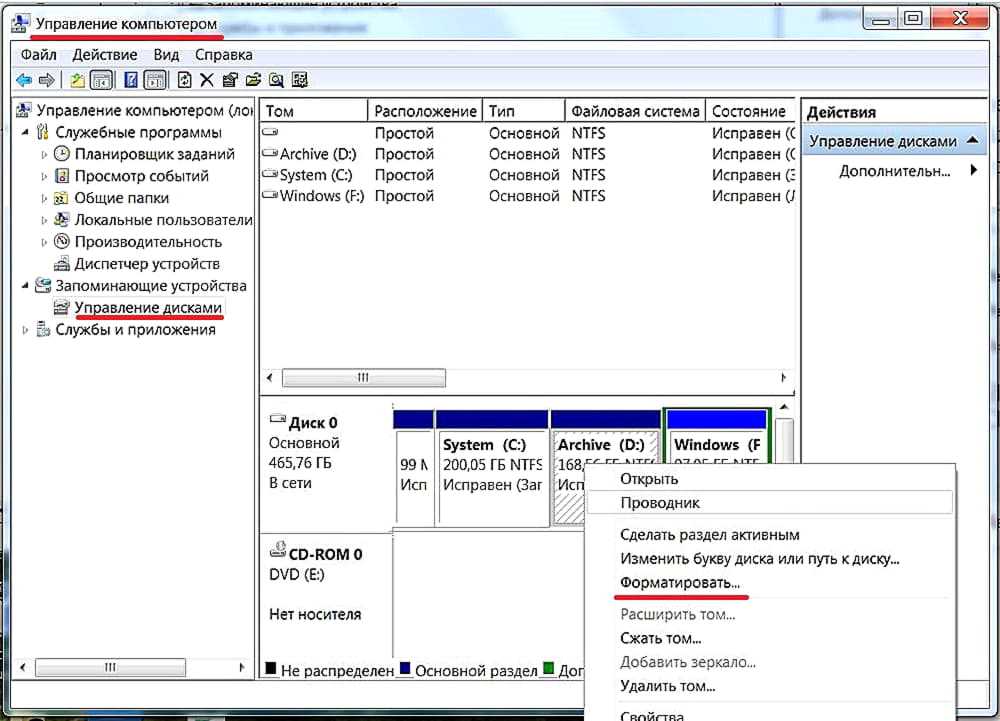Expand the Планировщик заданий node
1000x721 pixels.
coord(44,155)
